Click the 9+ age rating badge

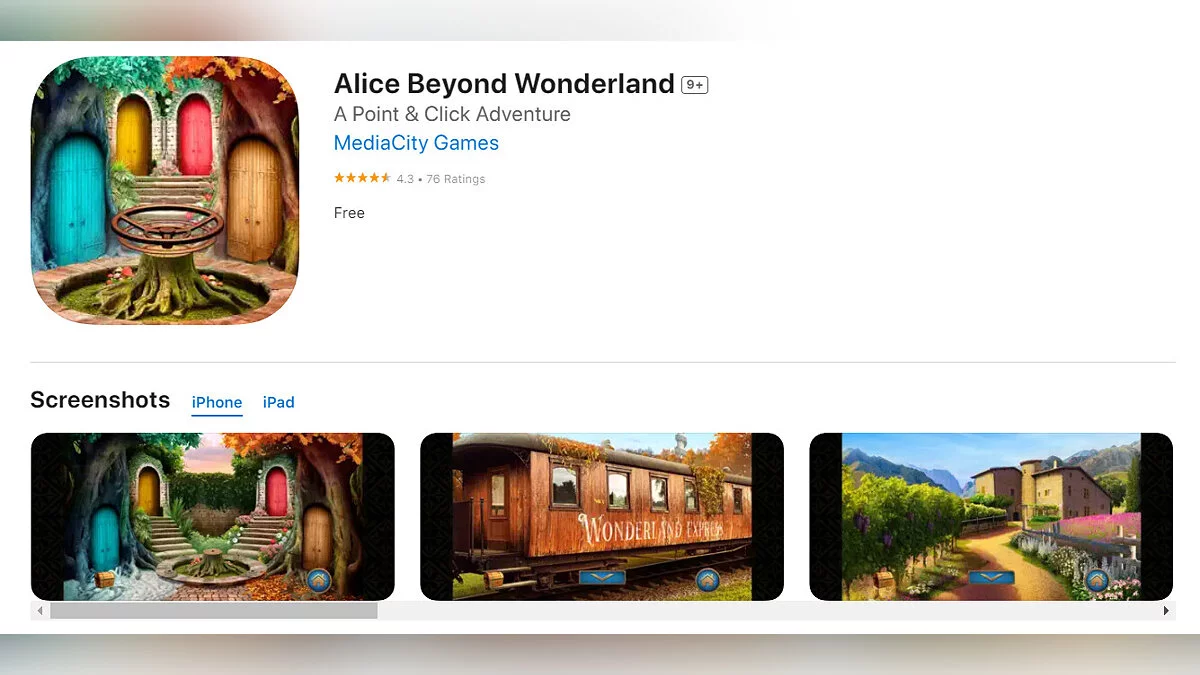pos(695,85)
